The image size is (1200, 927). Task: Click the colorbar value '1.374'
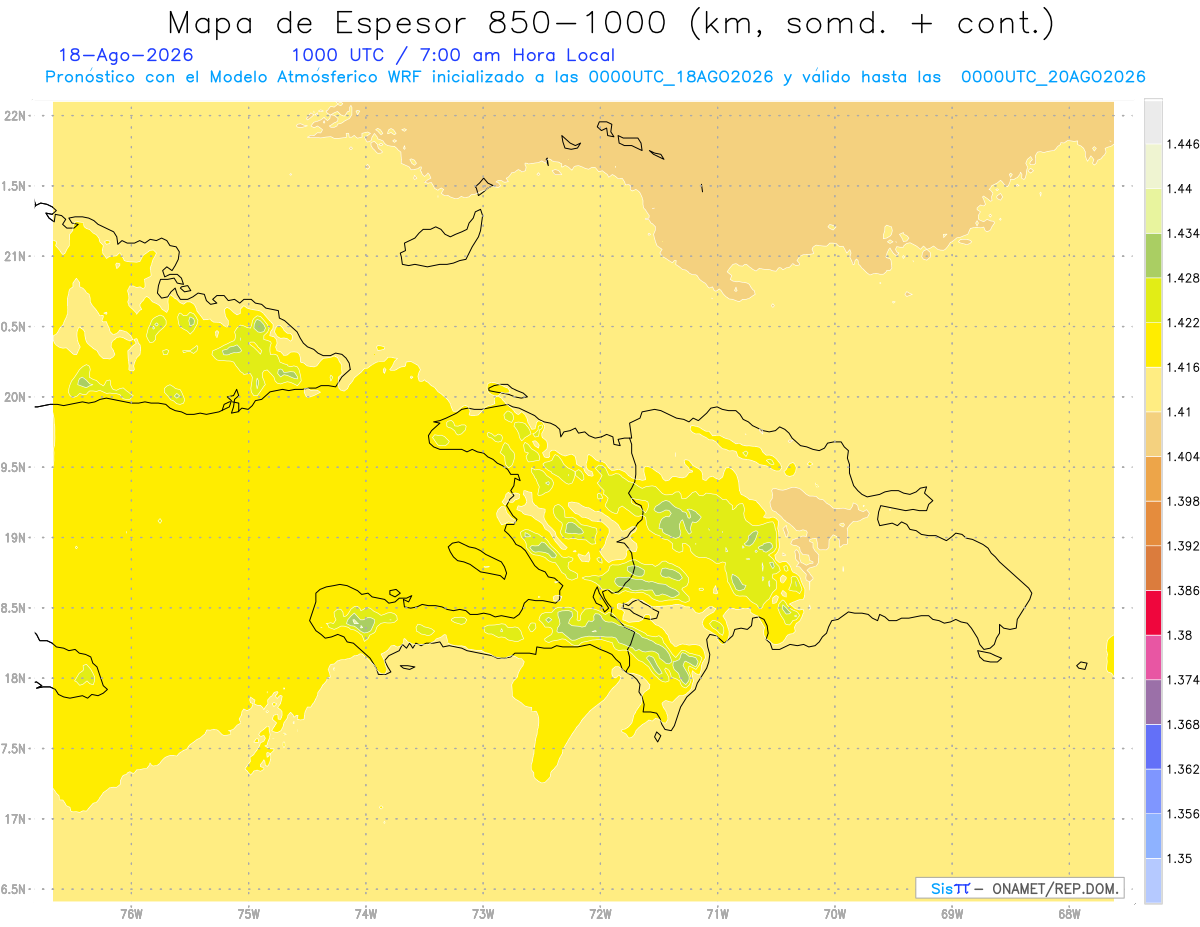coord(1182,679)
